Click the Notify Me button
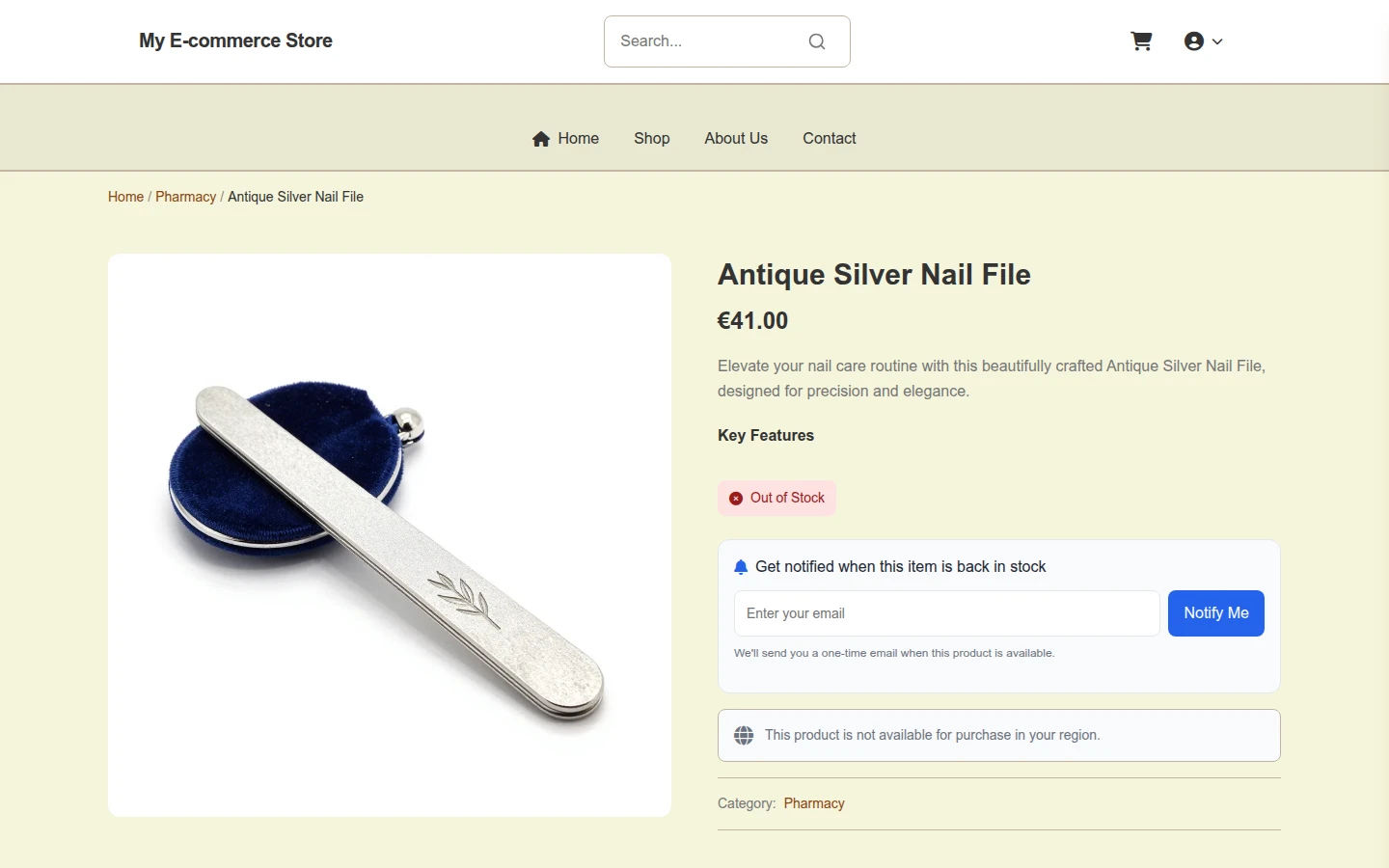 point(1216,613)
